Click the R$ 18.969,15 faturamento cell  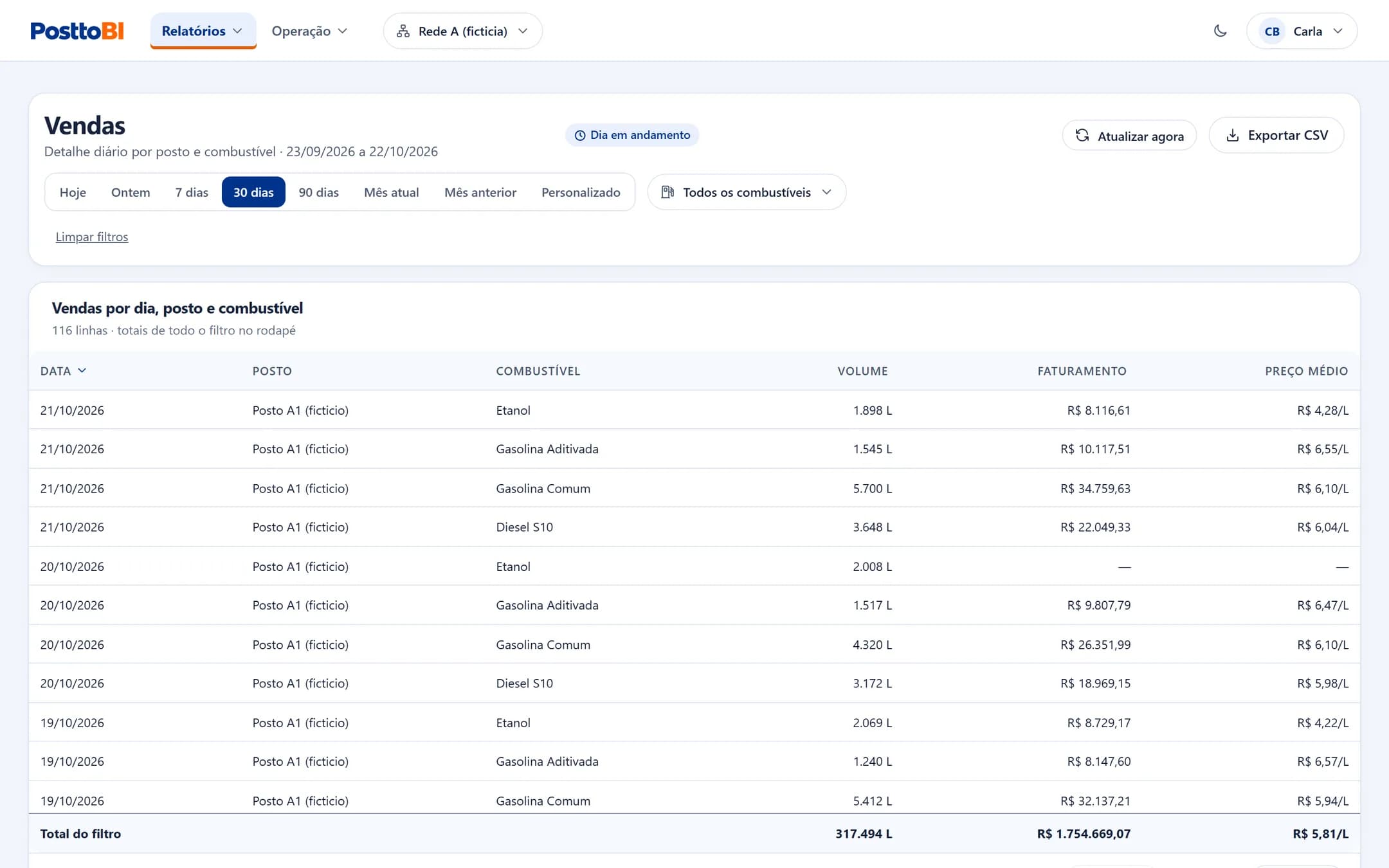1095,683
